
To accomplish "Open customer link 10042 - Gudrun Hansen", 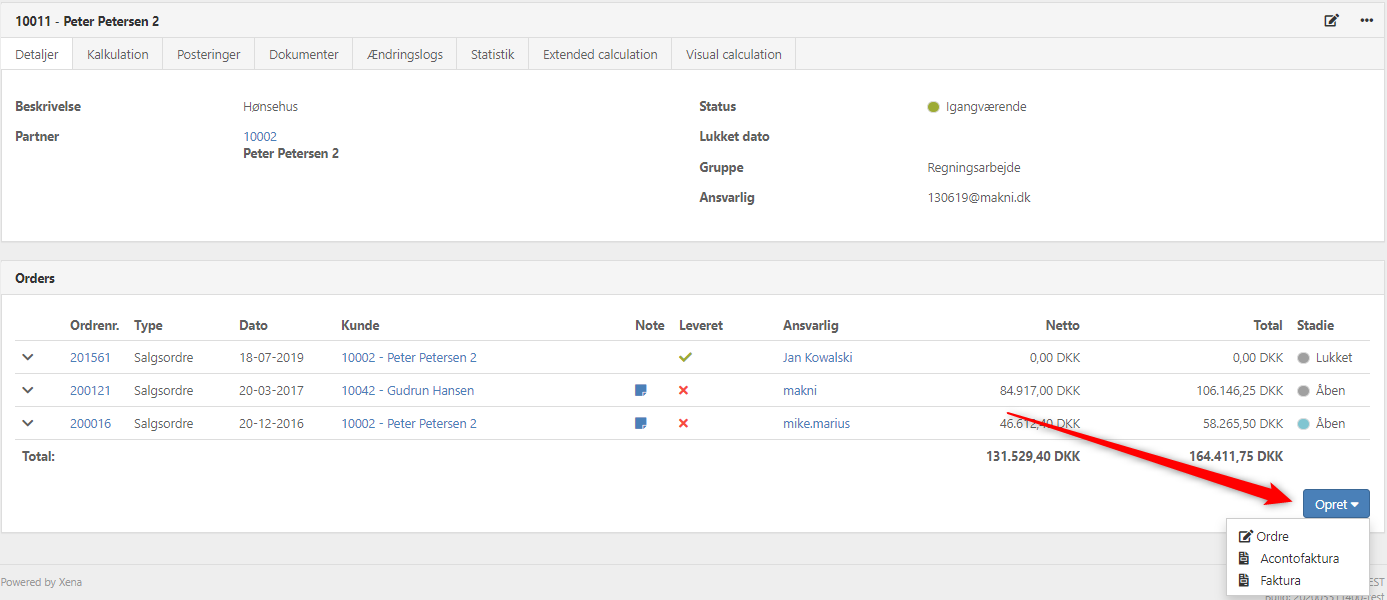I will coord(407,391).
